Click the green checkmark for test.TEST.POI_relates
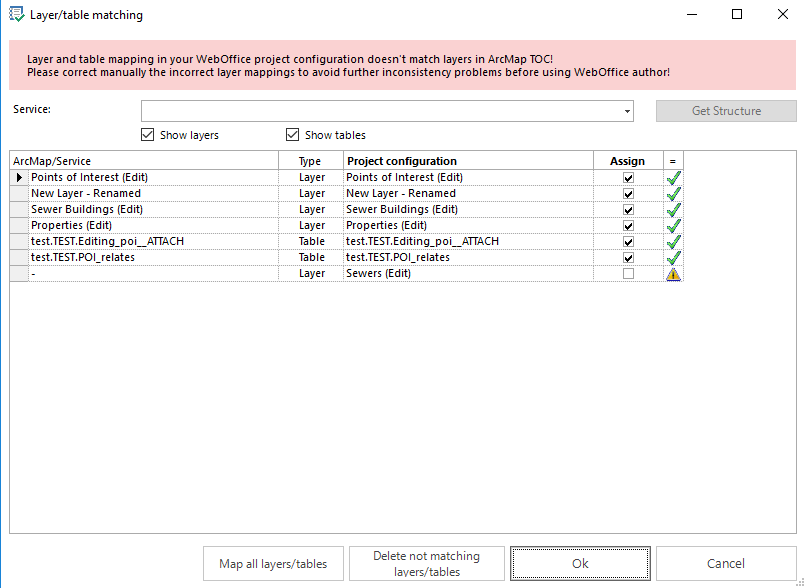The height and width of the screenshot is (588, 806). 673,257
